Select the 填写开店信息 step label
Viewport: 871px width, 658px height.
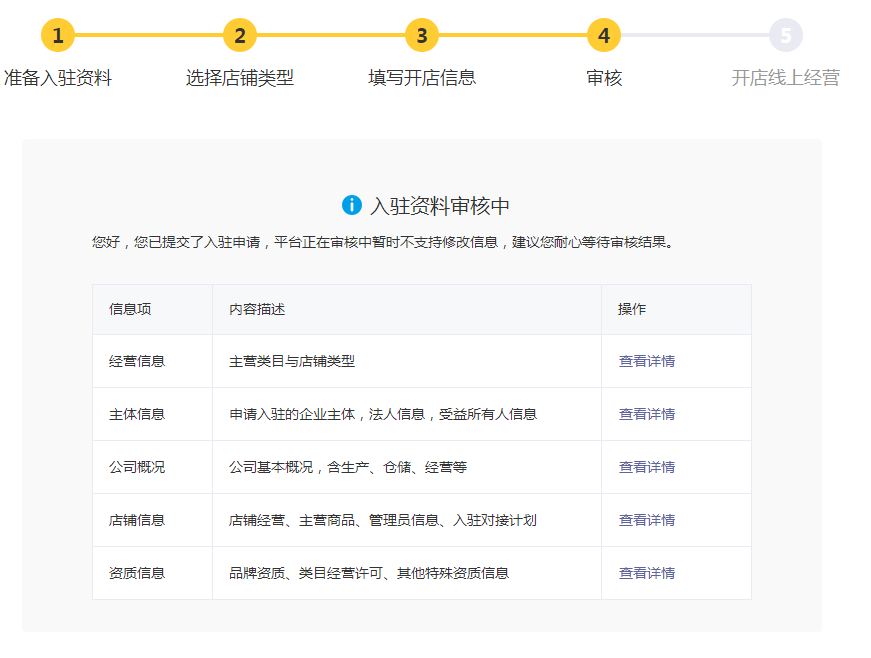pyautogui.click(x=422, y=78)
